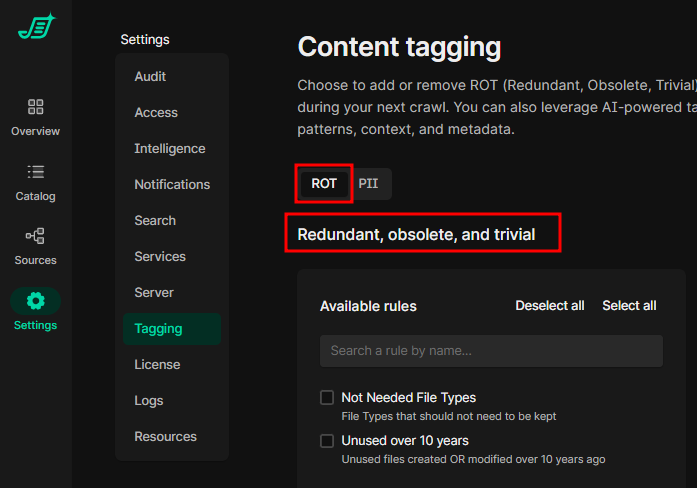Open the Catalog list icon
Image resolution: width=697 pixels, height=488 pixels.
tap(36, 172)
